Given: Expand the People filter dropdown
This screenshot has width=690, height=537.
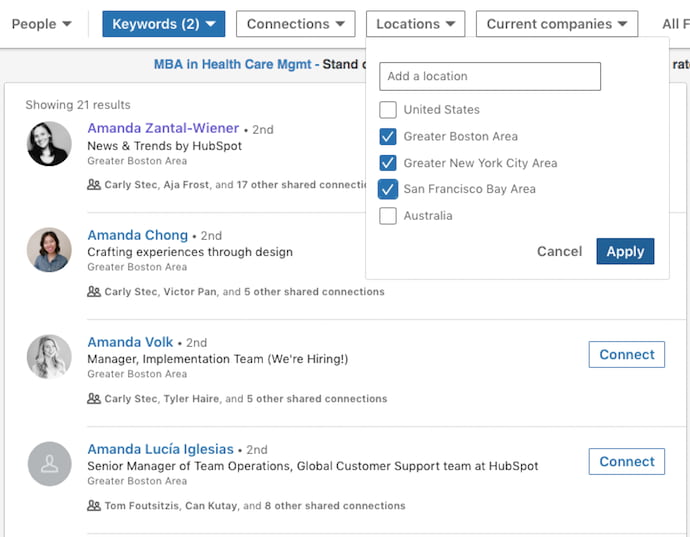Looking at the screenshot, I should [x=41, y=24].
